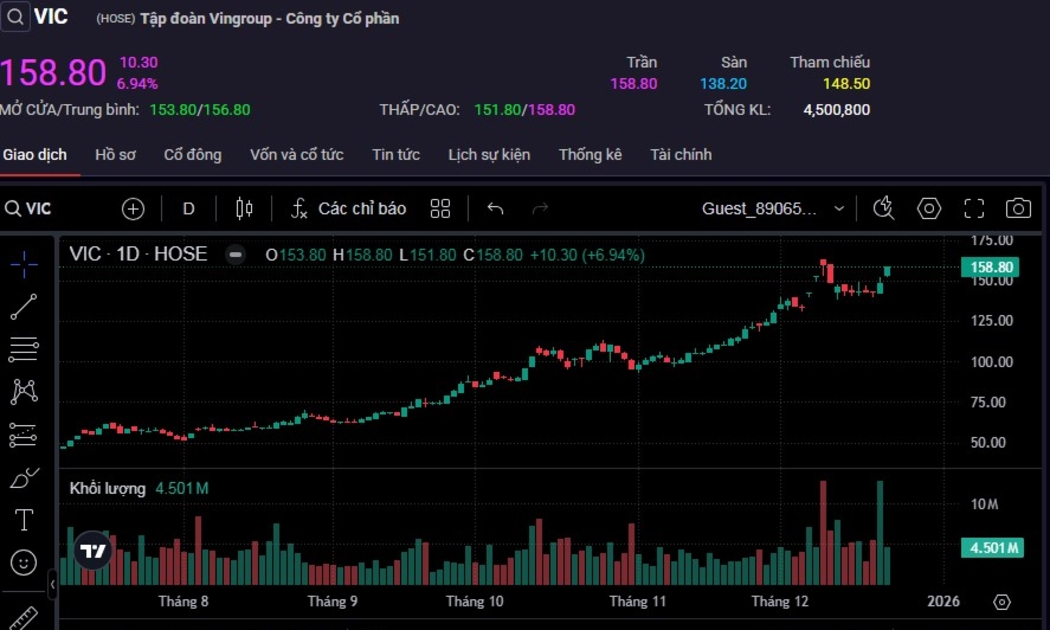Open chart settings hexagon icon
The height and width of the screenshot is (630, 1050).
(929, 208)
